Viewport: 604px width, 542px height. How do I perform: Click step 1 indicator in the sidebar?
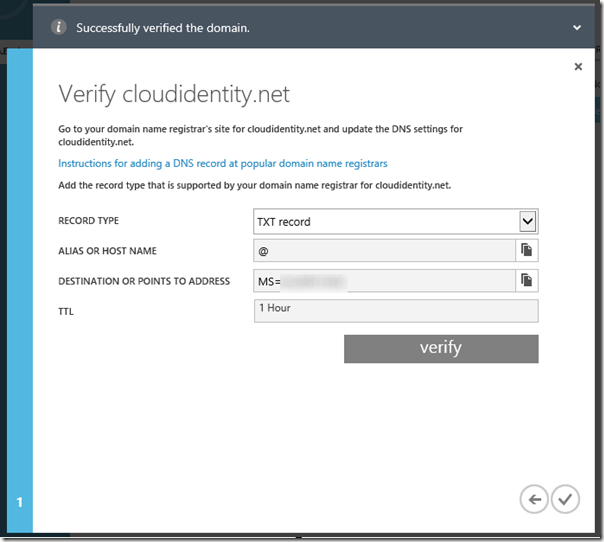20,502
